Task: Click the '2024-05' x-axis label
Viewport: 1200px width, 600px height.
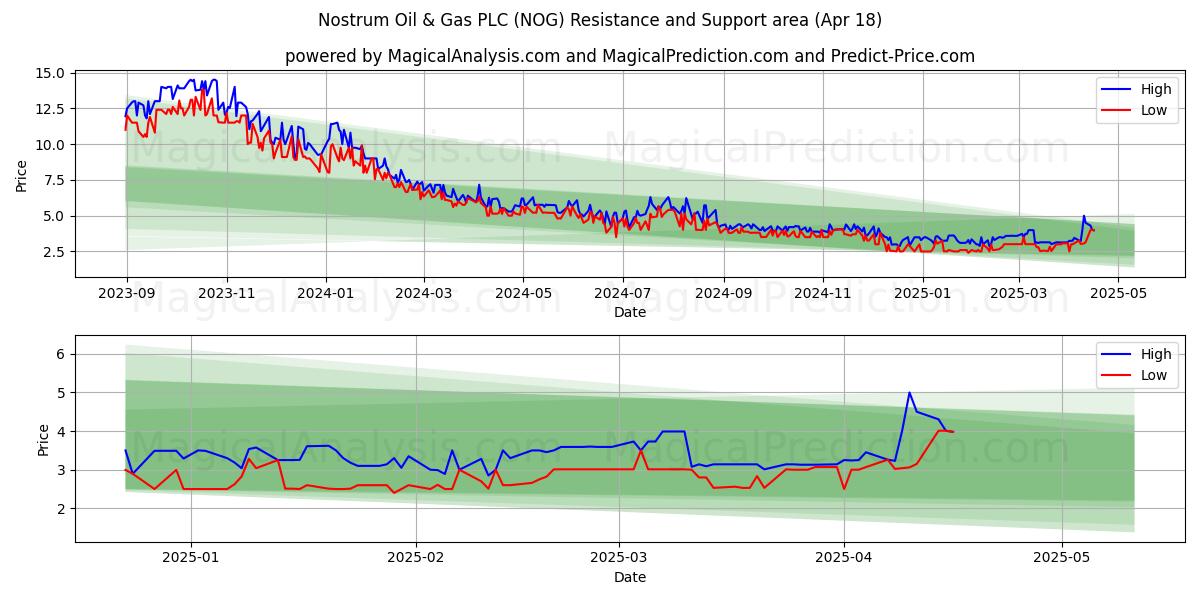Action: (x=523, y=293)
